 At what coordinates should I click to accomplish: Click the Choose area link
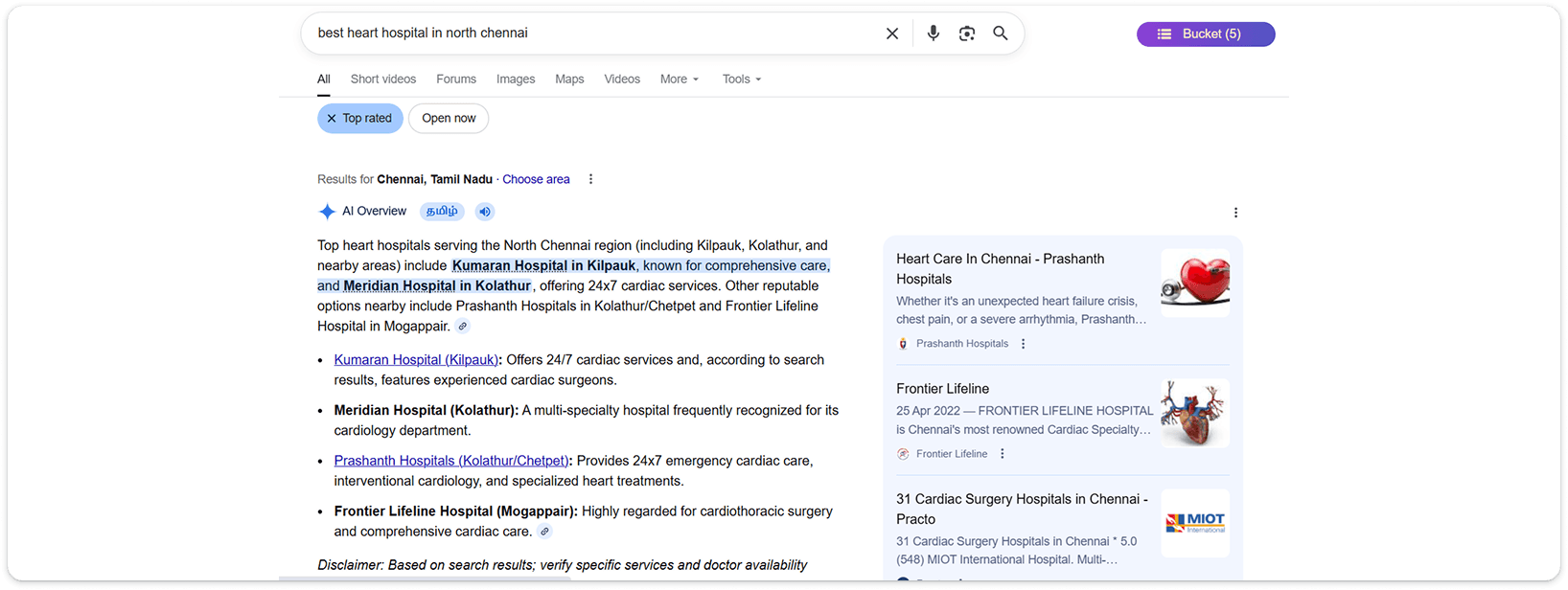(x=536, y=179)
